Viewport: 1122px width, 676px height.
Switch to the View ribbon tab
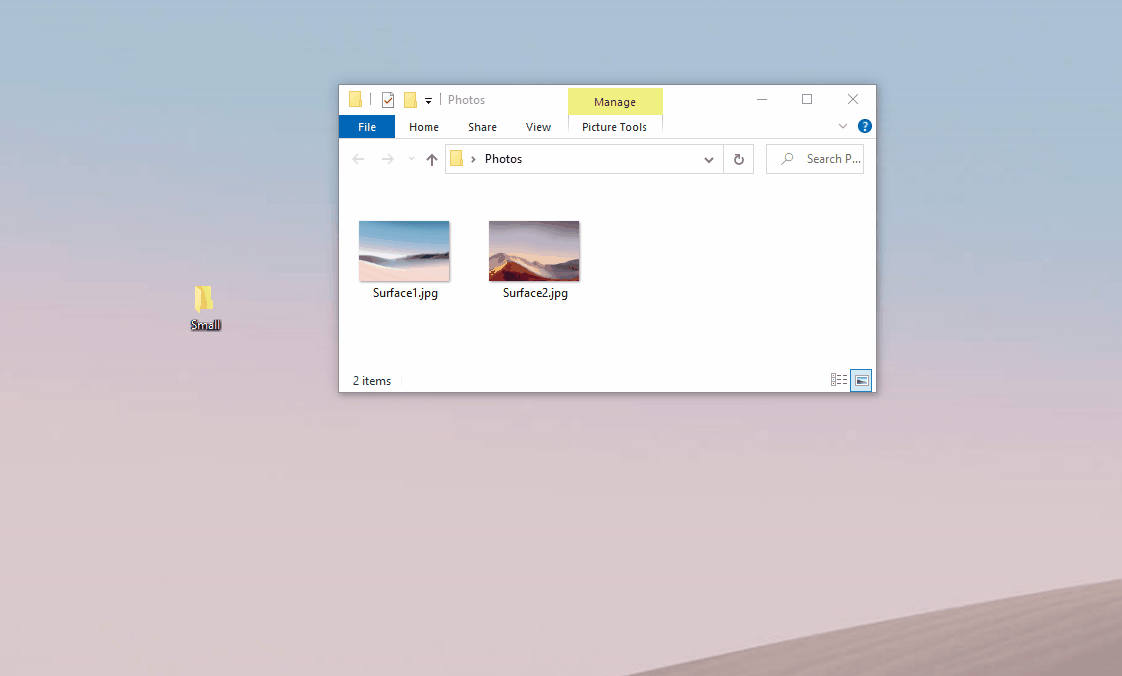(x=538, y=127)
